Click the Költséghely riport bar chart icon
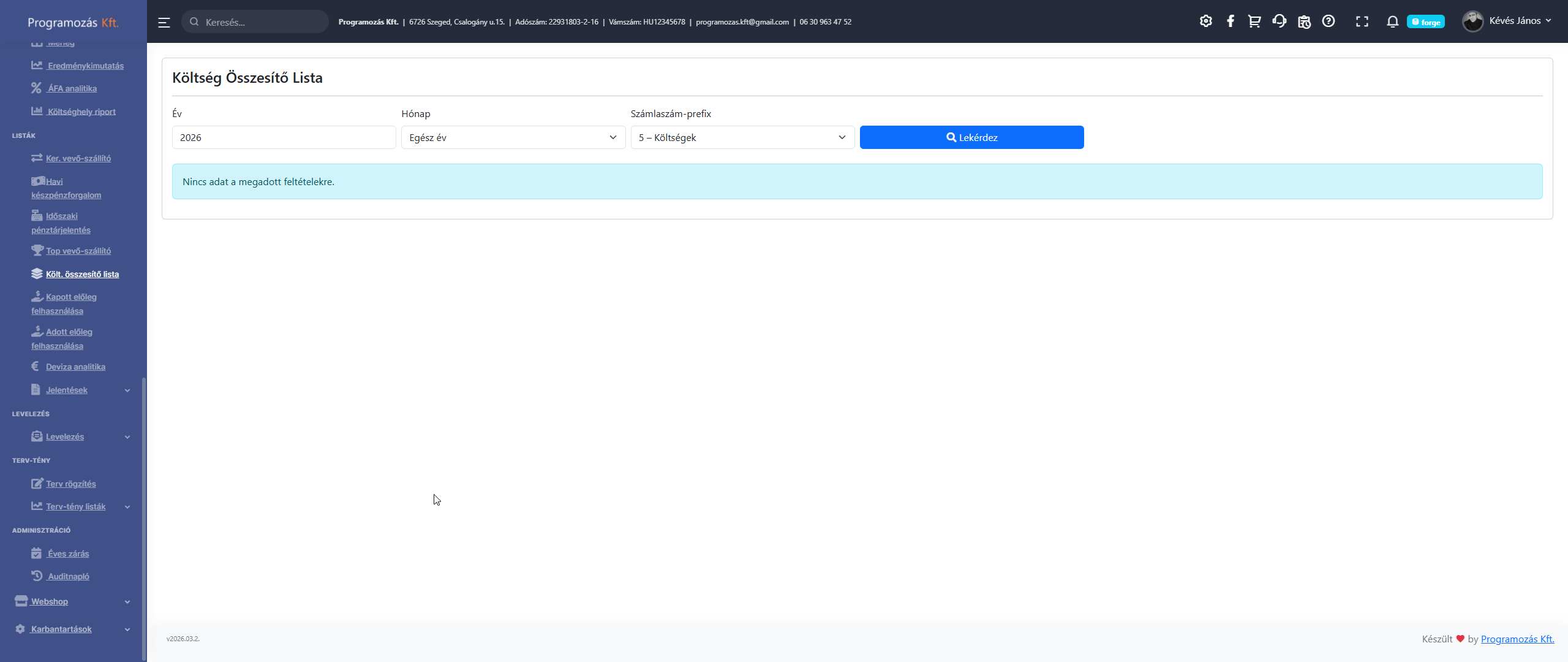 click(x=37, y=111)
